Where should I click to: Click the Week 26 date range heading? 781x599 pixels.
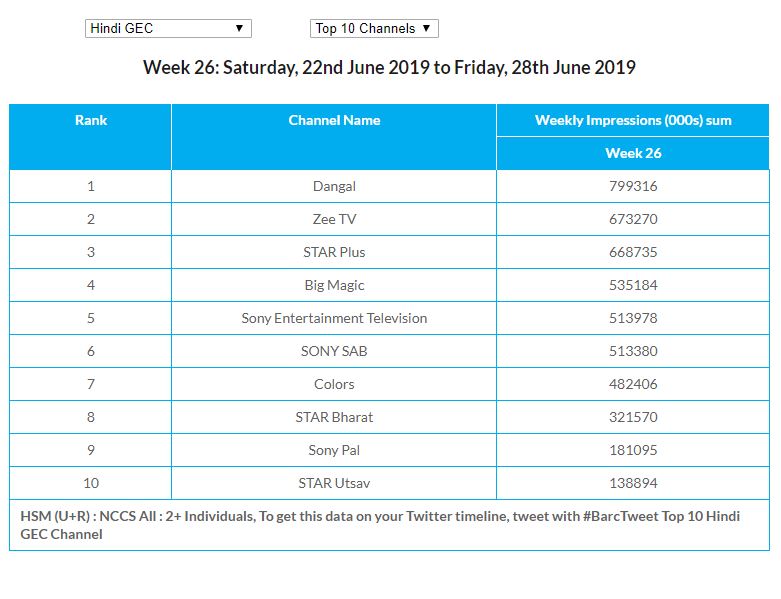[389, 68]
